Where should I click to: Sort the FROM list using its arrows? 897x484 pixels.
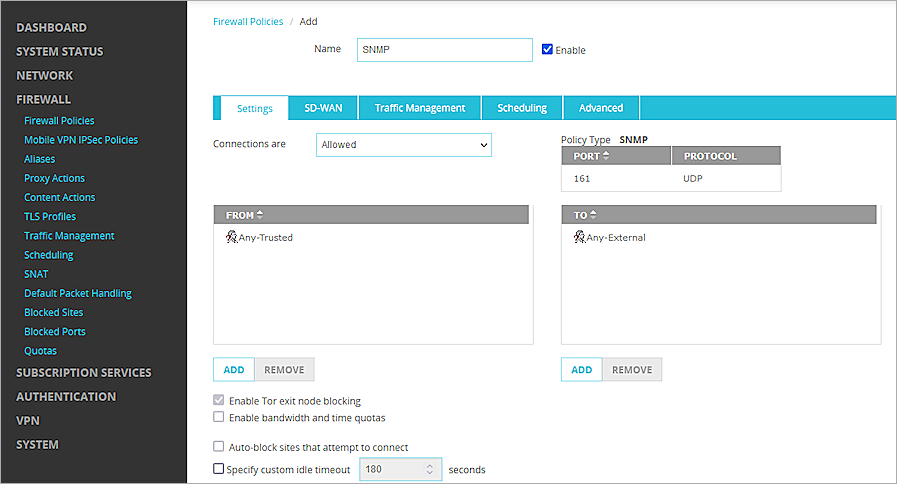[260, 215]
